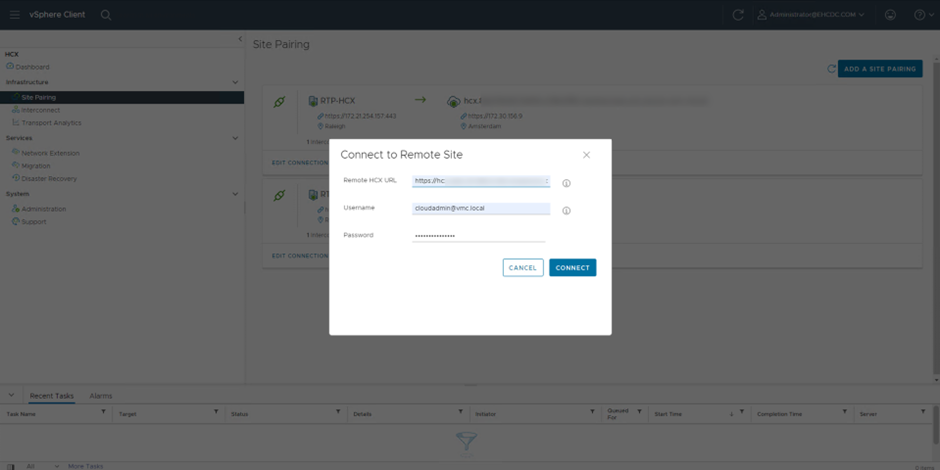This screenshot has height=470, width=940.
Task: Open Dashboard in the HCX sidebar
Action: tap(32, 67)
